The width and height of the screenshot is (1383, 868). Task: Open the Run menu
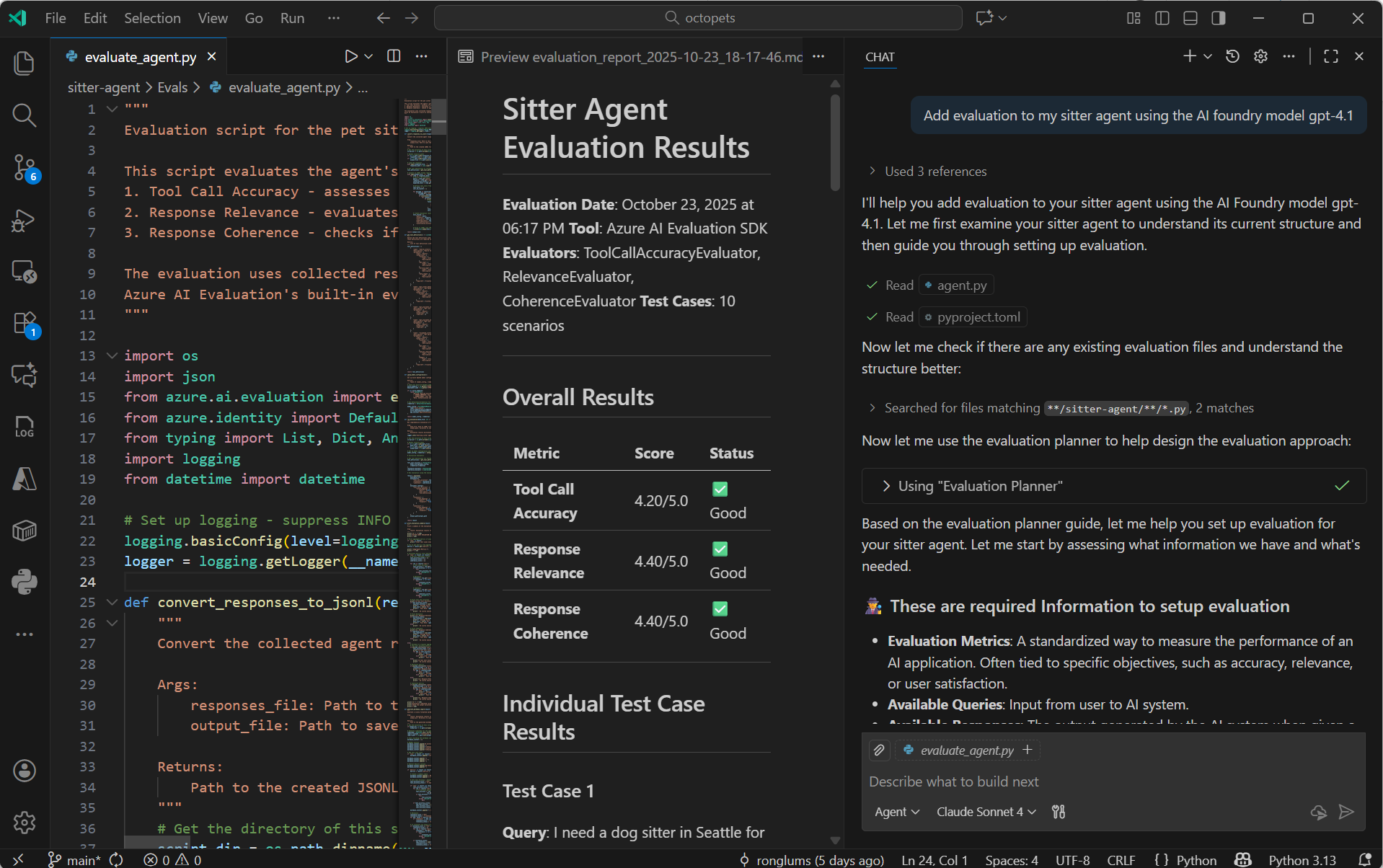coord(292,18)
